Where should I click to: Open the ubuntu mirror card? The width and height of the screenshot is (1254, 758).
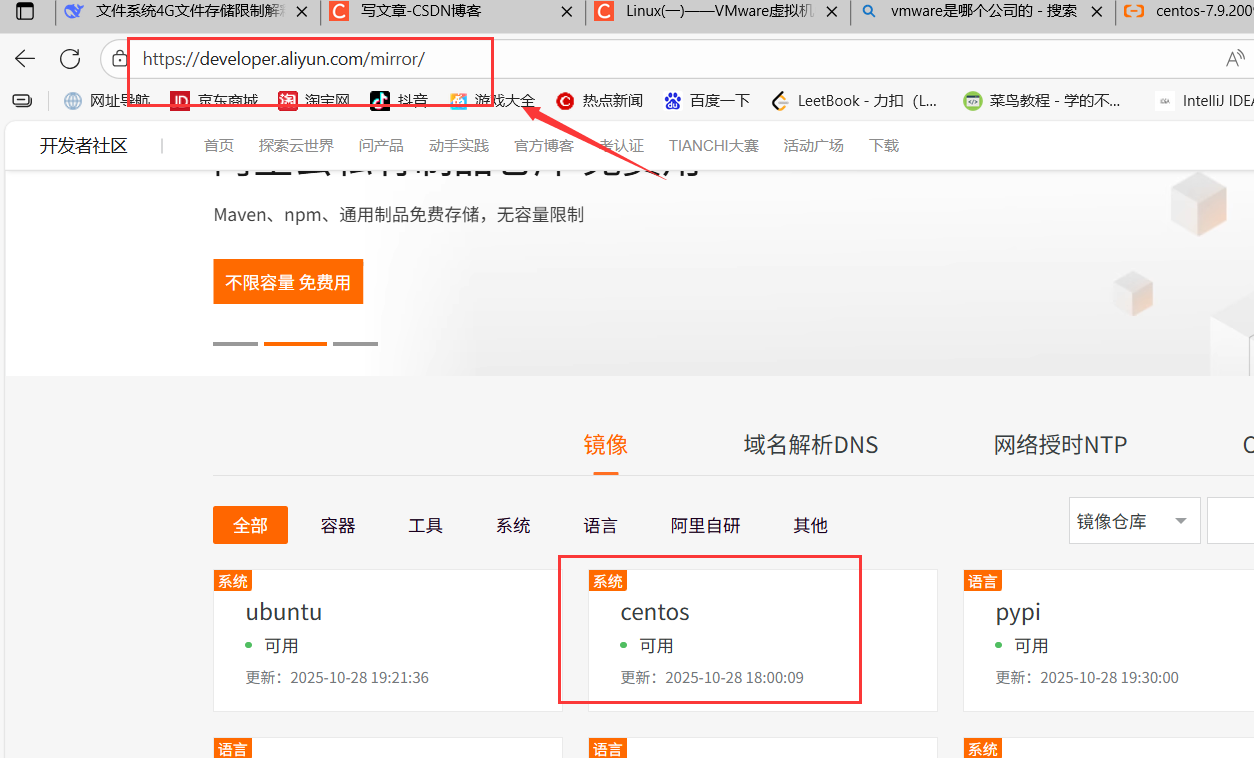click(388, 640)
